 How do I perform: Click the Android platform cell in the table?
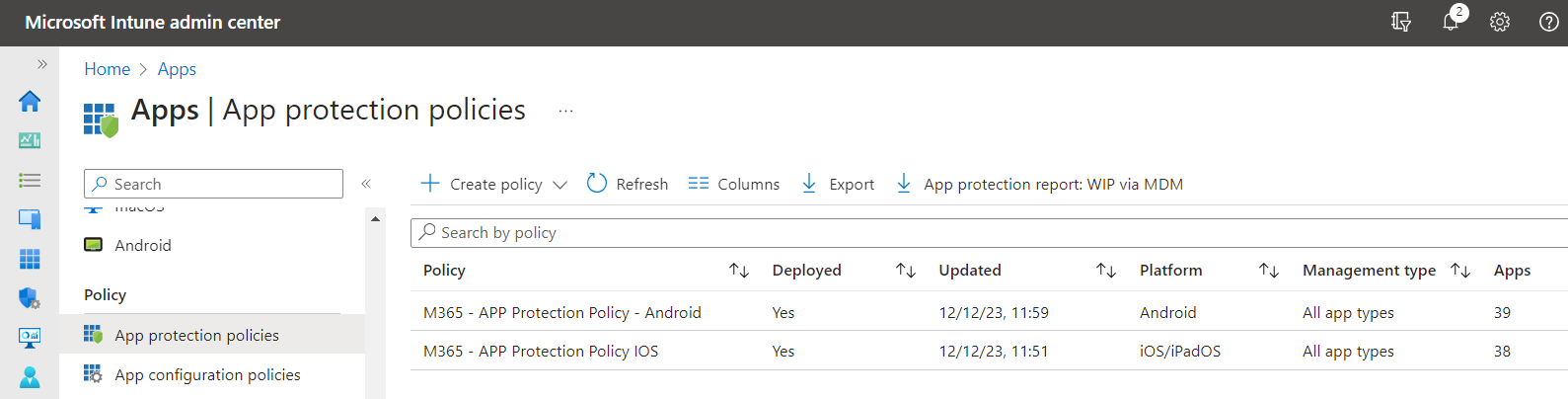(1168, 312)
